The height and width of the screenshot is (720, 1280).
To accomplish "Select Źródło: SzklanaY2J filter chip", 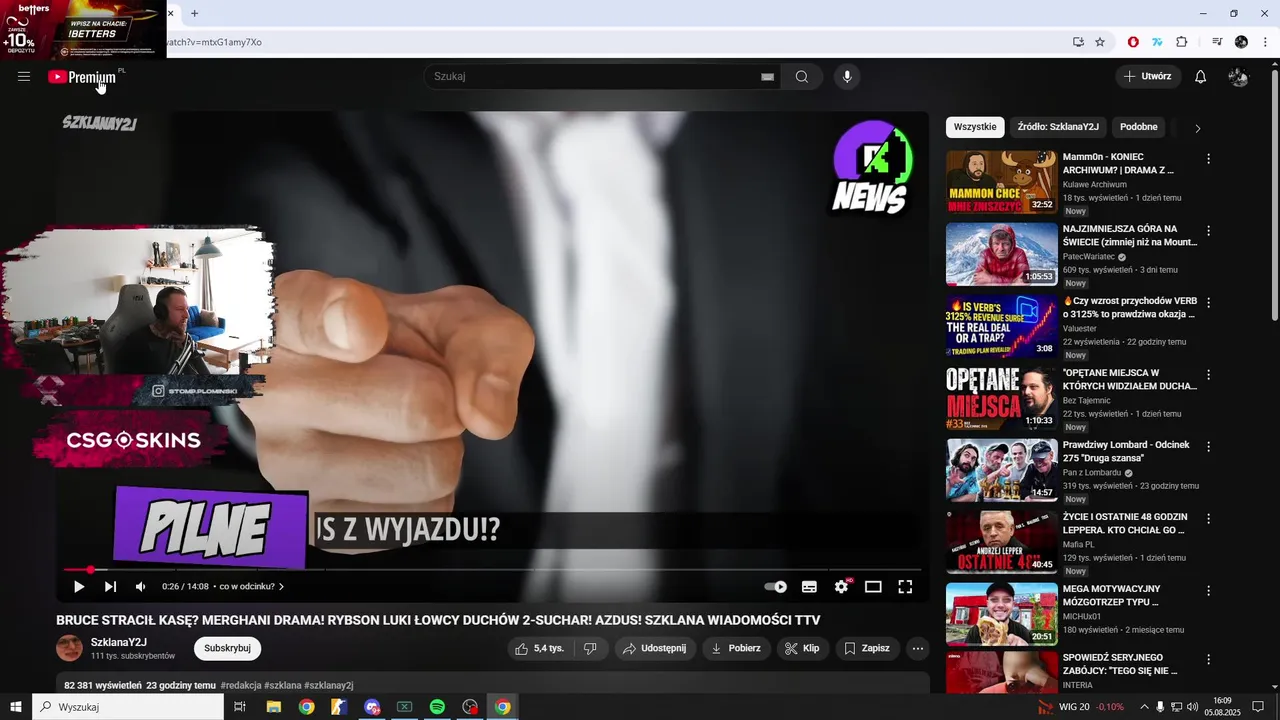I will click(x=1058, y=127).
